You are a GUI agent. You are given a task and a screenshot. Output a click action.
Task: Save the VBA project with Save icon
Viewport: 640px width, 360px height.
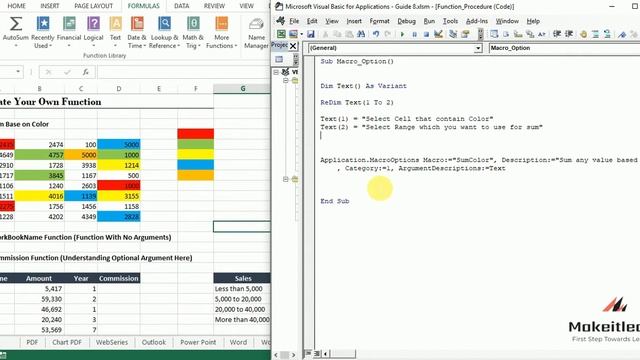(x=311, y=34)
